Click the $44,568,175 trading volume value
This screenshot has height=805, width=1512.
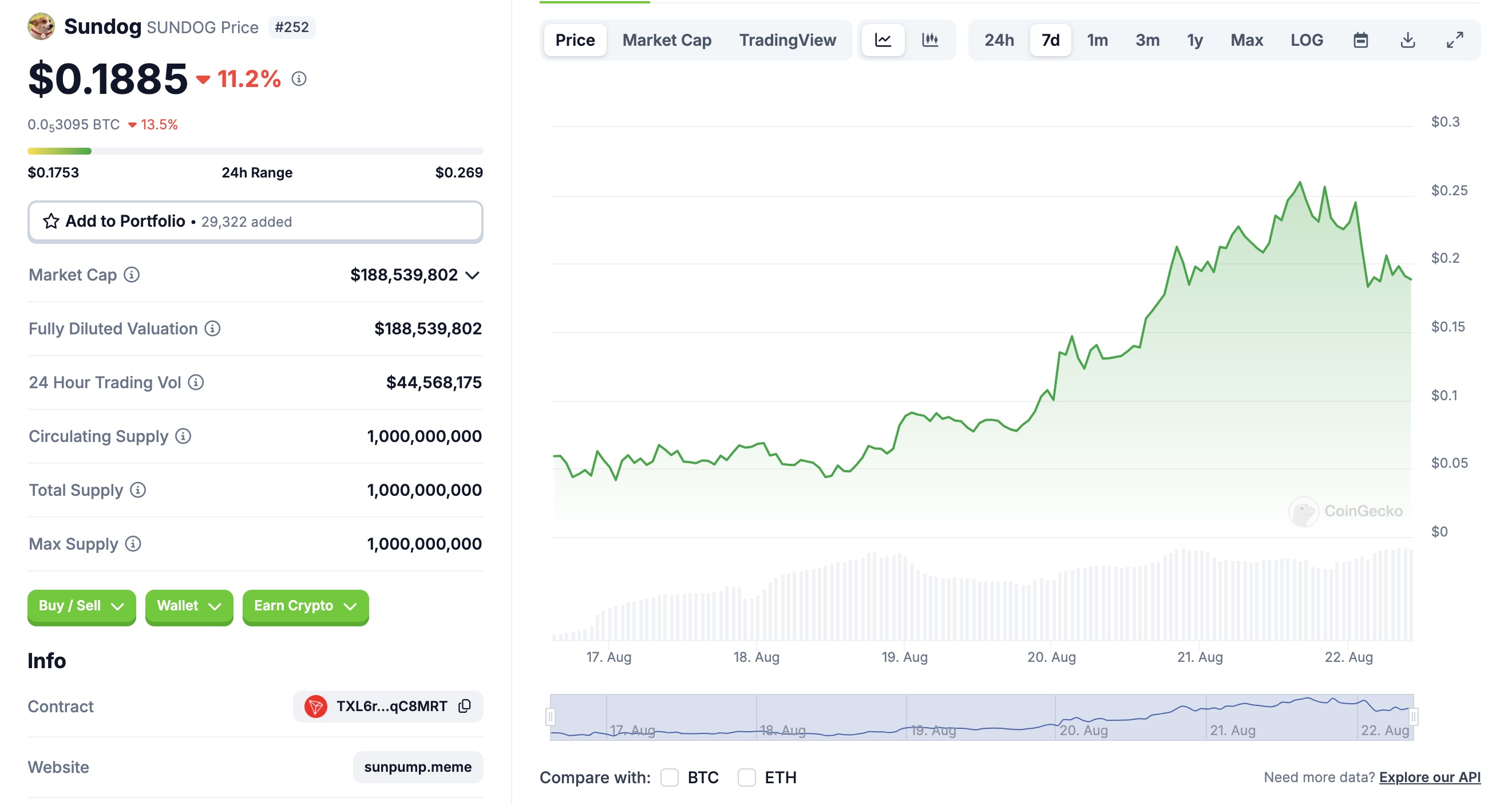click(434, 382)
